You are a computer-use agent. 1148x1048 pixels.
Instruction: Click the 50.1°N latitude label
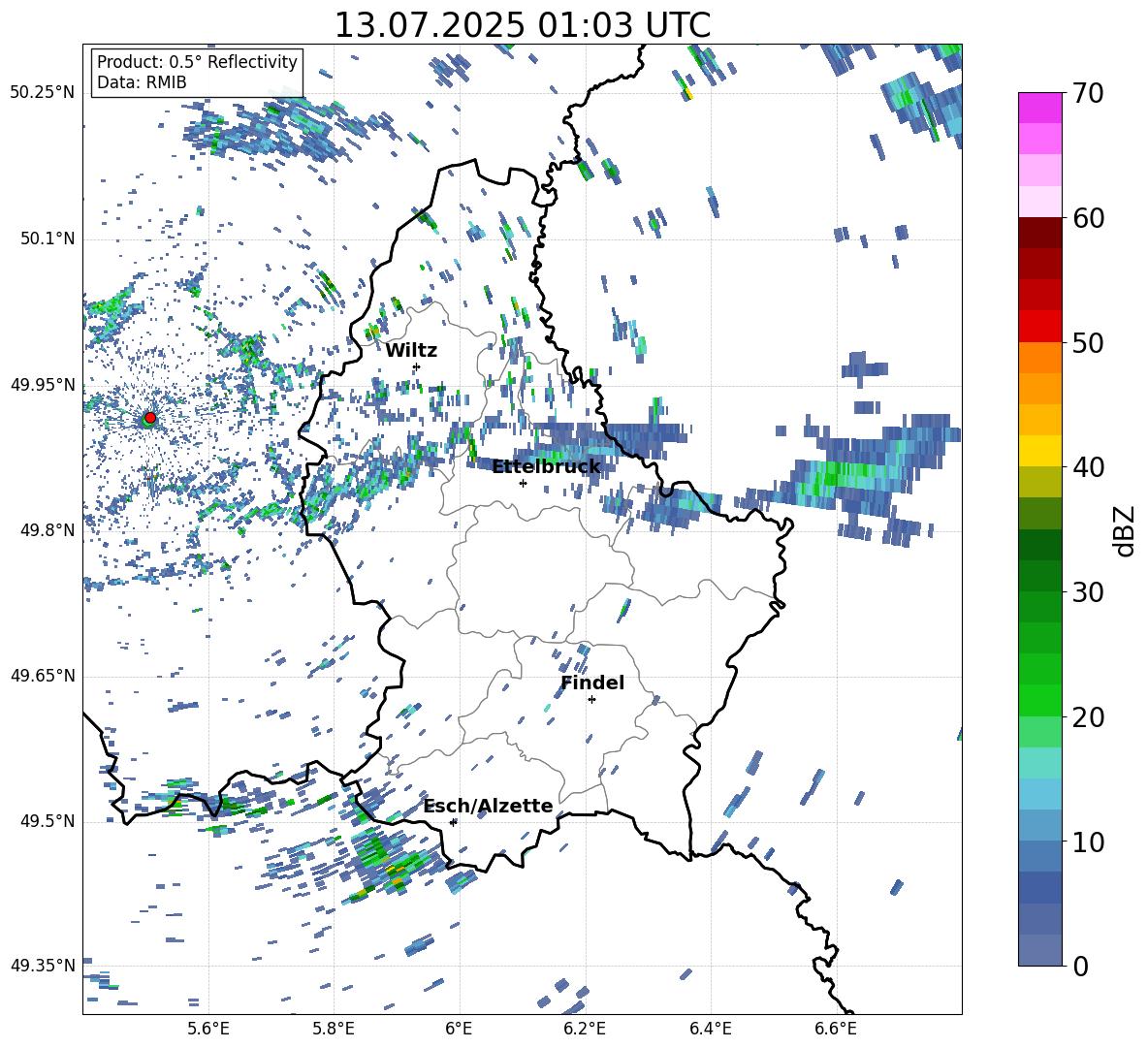(x=48, y=238)
